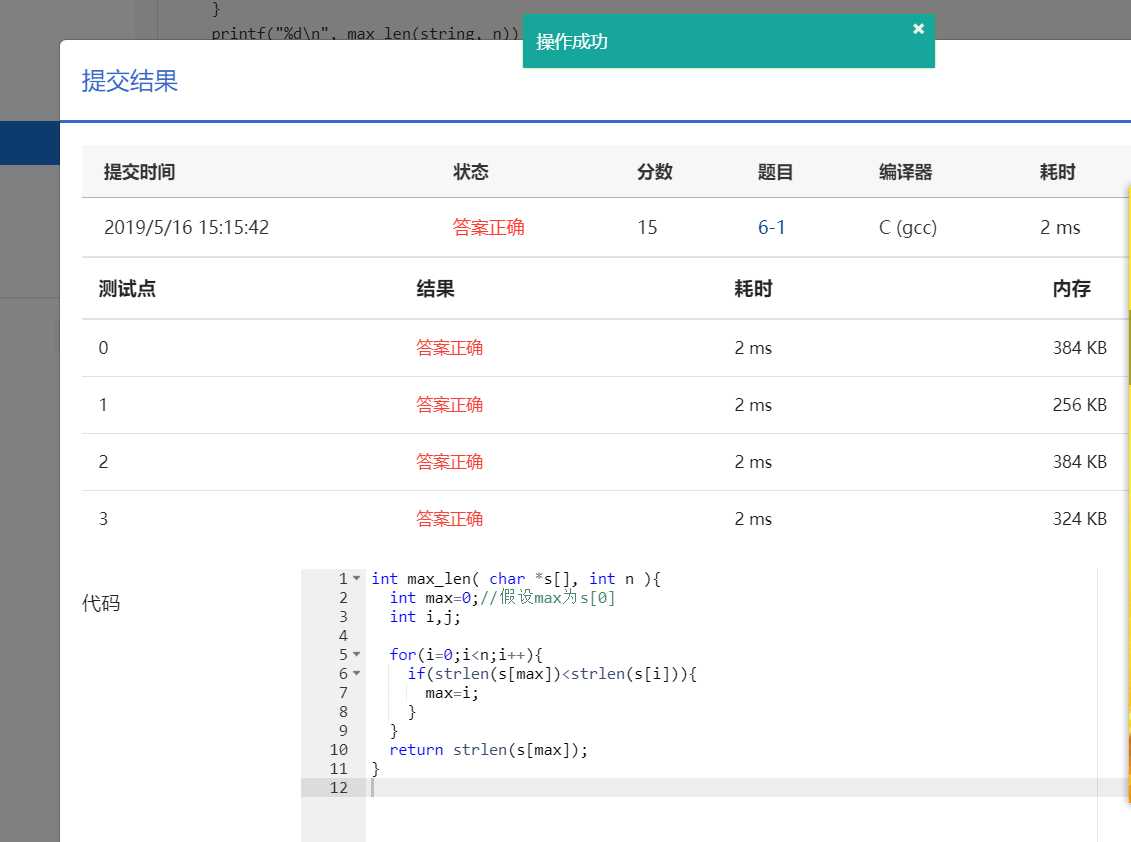Click the 384 KB memory value for test point 2
This screenshot has height=842, width=1131.
tap(1079, 462)
